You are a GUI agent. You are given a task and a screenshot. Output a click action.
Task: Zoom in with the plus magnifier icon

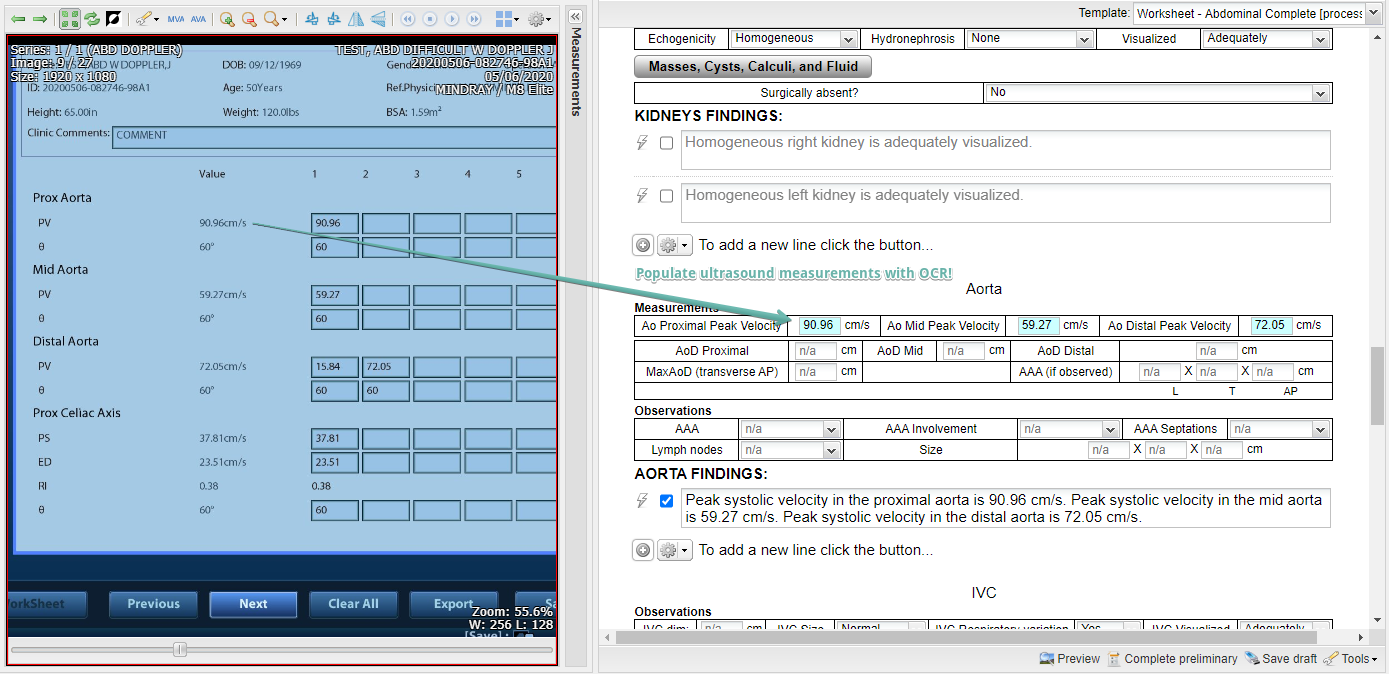click(x=227, y=19)
